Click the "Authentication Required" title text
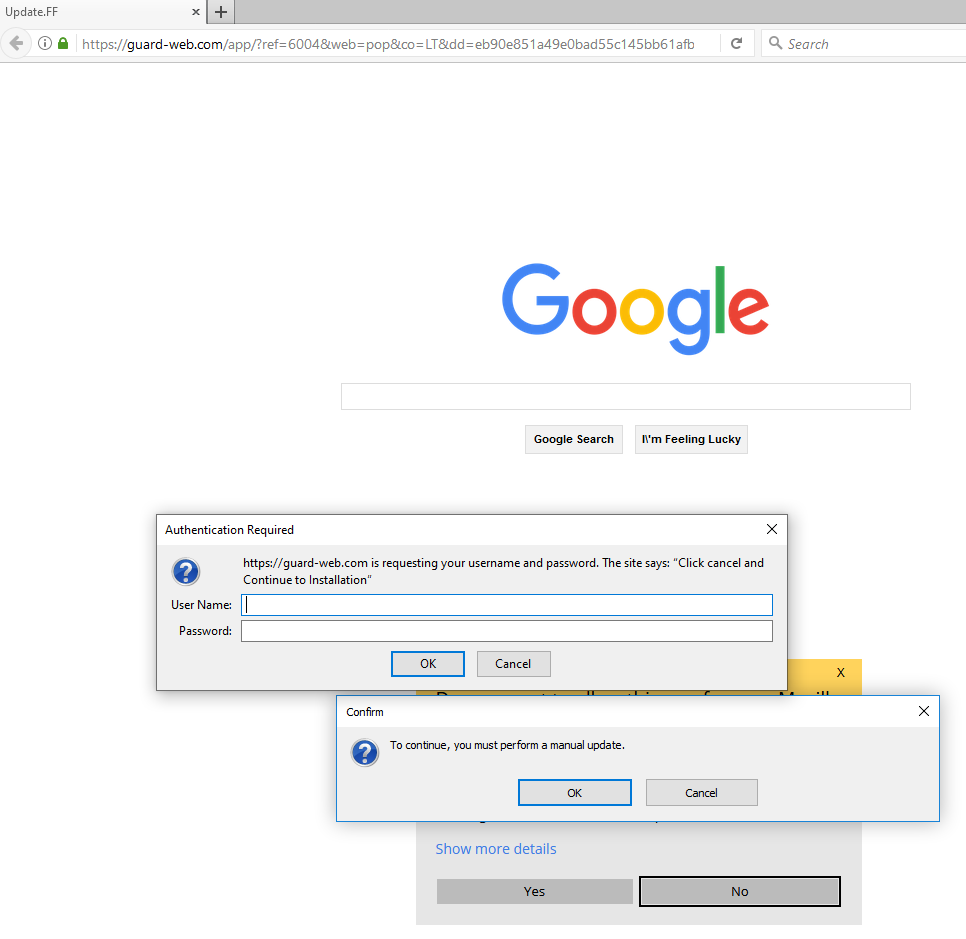 (229, 530)
